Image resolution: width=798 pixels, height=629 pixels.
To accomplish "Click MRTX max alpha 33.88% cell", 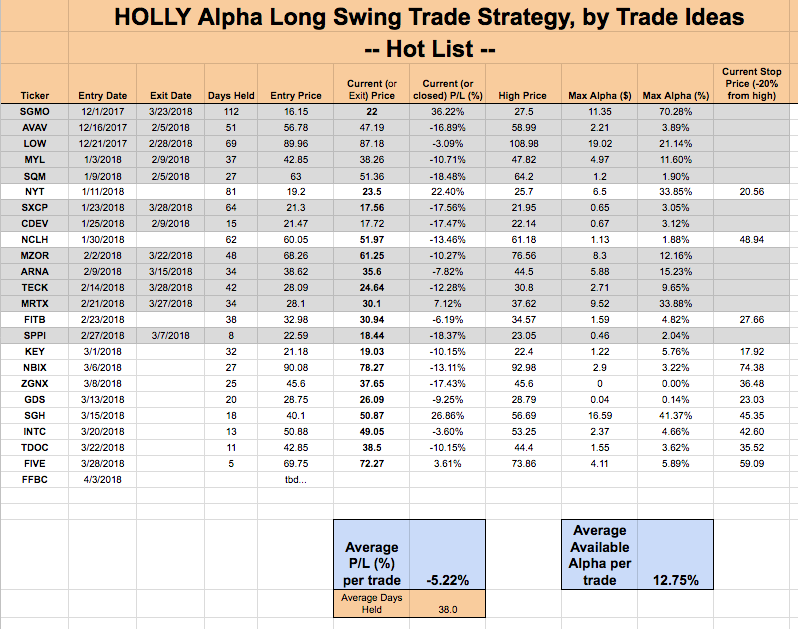I will (675, 304).
